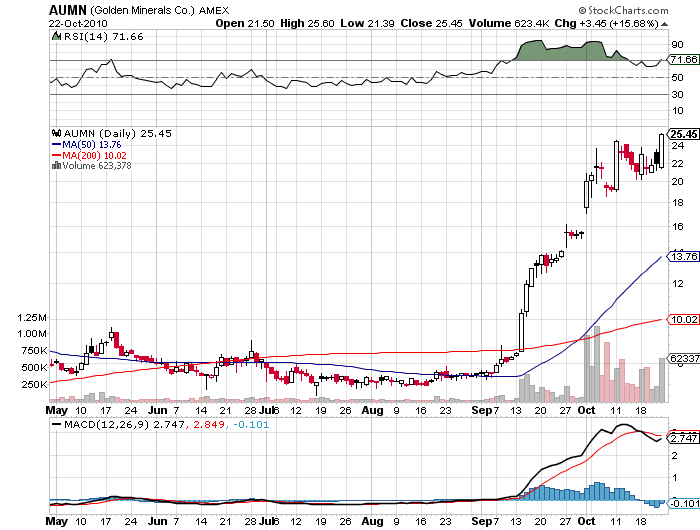700x530 pixels.
Task: Click the RSI(14) 71.66 label
Action: click(104, 37)
